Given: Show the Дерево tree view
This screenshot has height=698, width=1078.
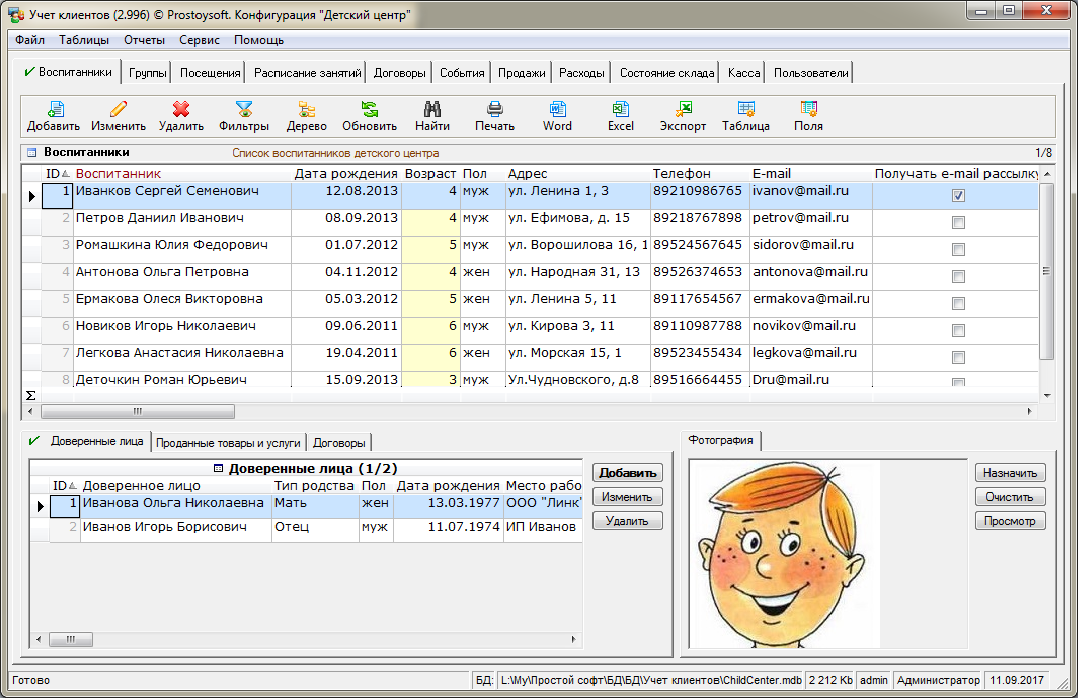Looking at the screenshot, I should (306, 110).
